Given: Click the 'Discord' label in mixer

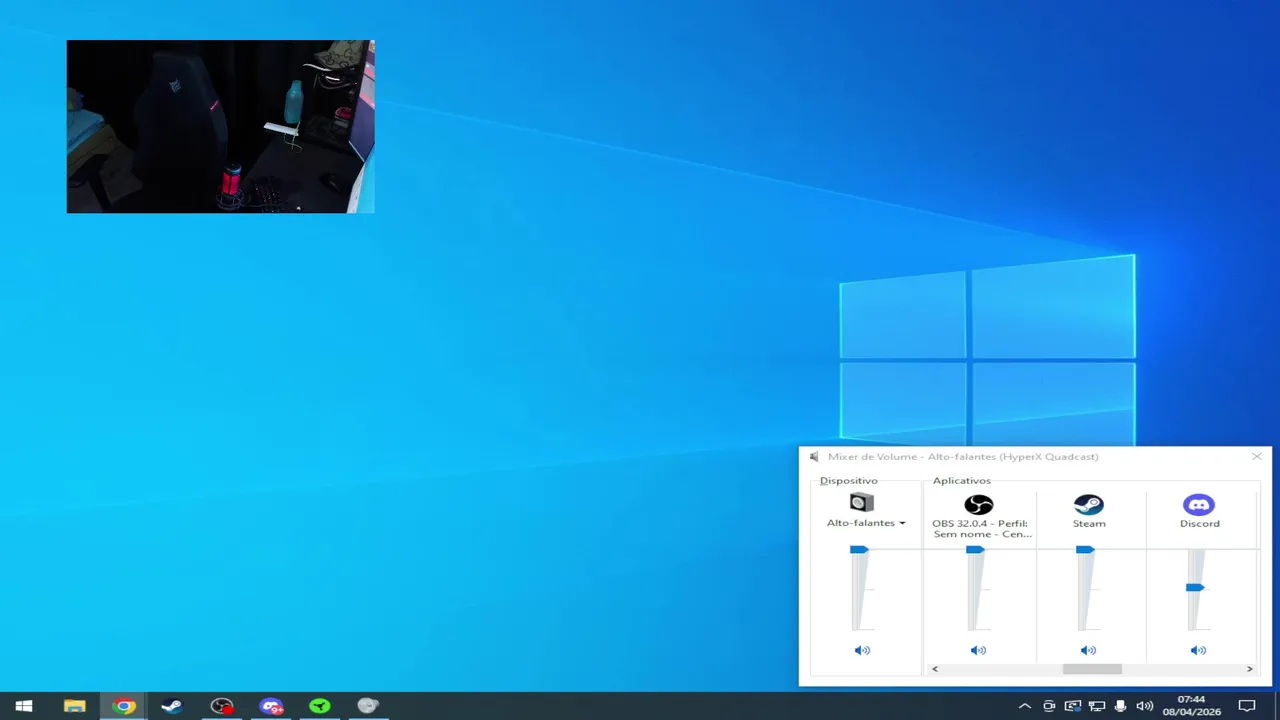Looking at the screenshot, I should coord(1200,523).
